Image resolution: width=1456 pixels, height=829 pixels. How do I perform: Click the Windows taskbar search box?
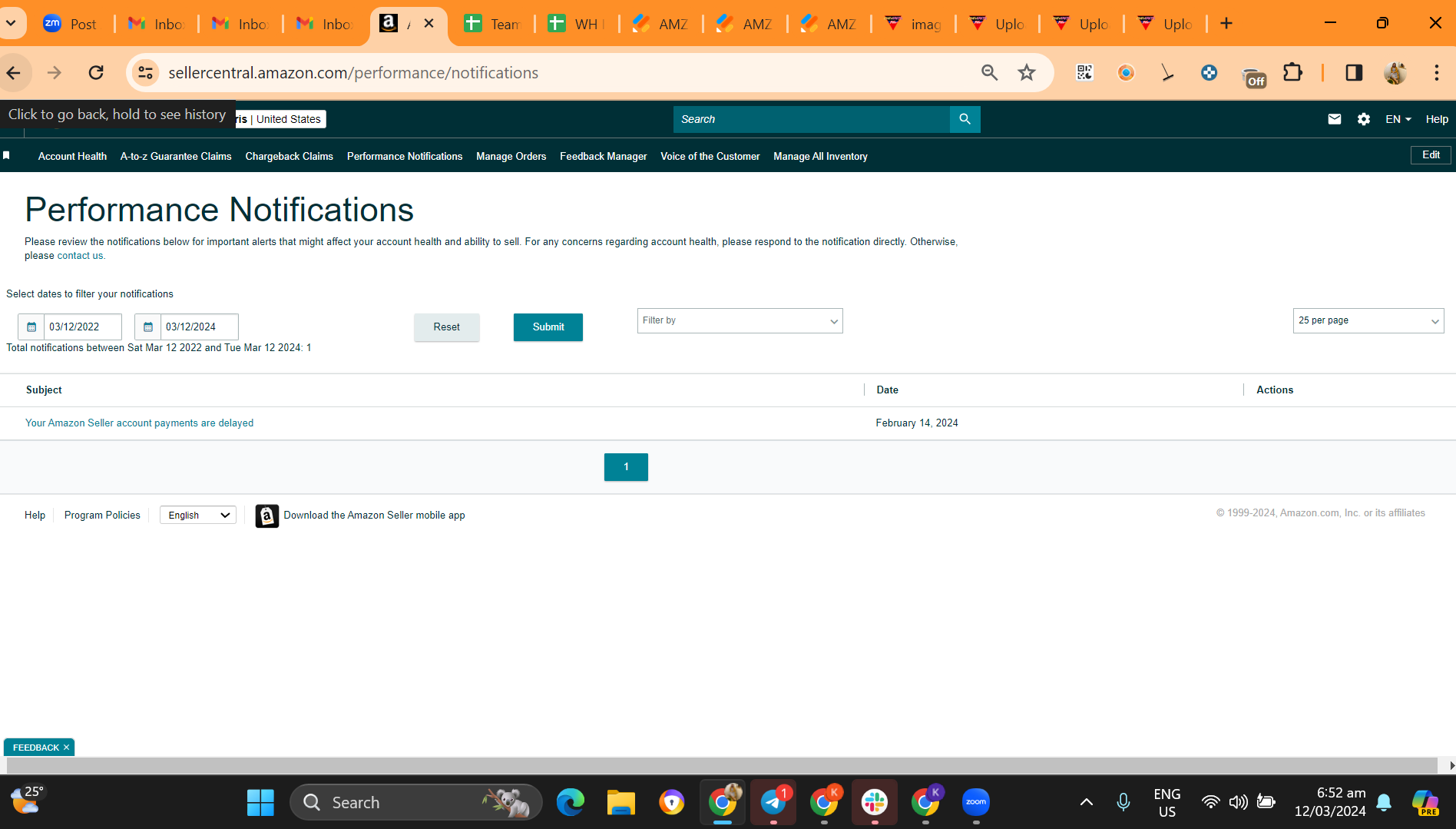tap(416, 803)
